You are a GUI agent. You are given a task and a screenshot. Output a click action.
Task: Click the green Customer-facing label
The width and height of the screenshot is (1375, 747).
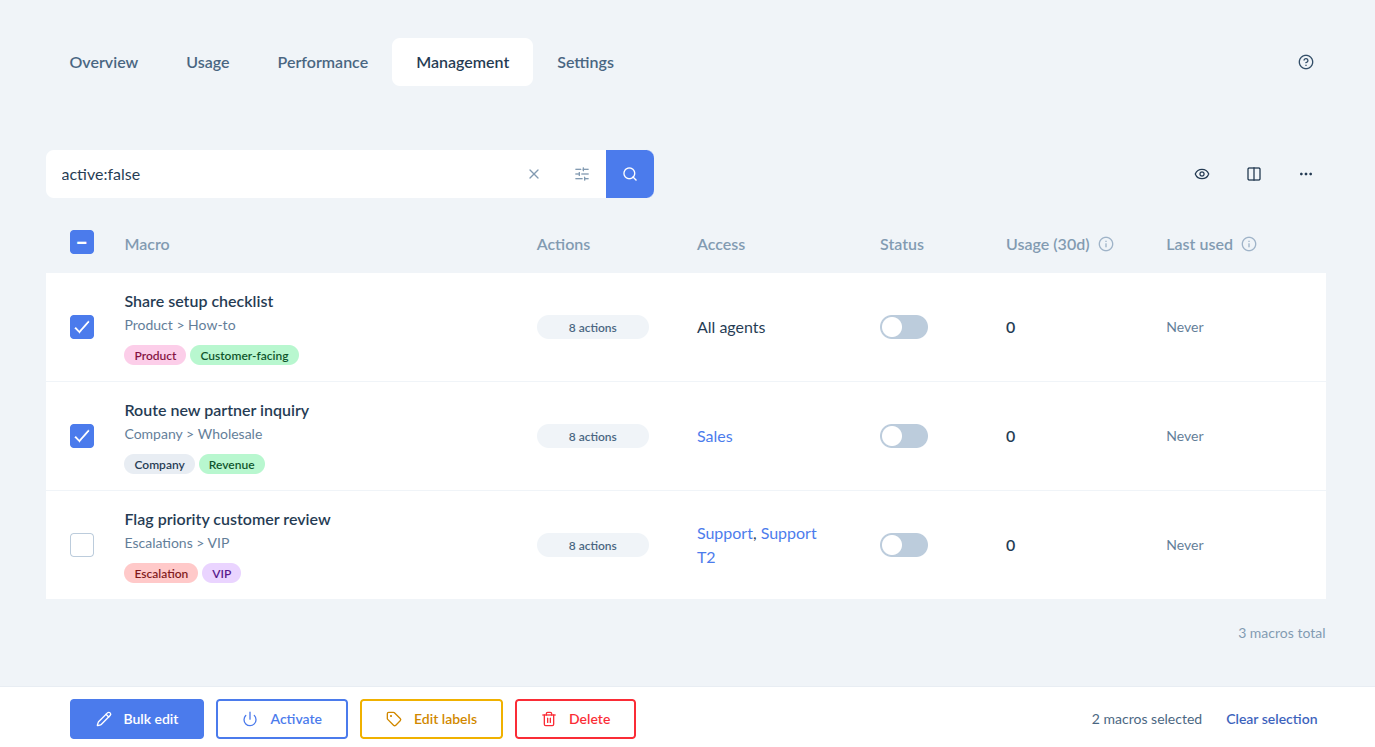(x=245, y=355)
